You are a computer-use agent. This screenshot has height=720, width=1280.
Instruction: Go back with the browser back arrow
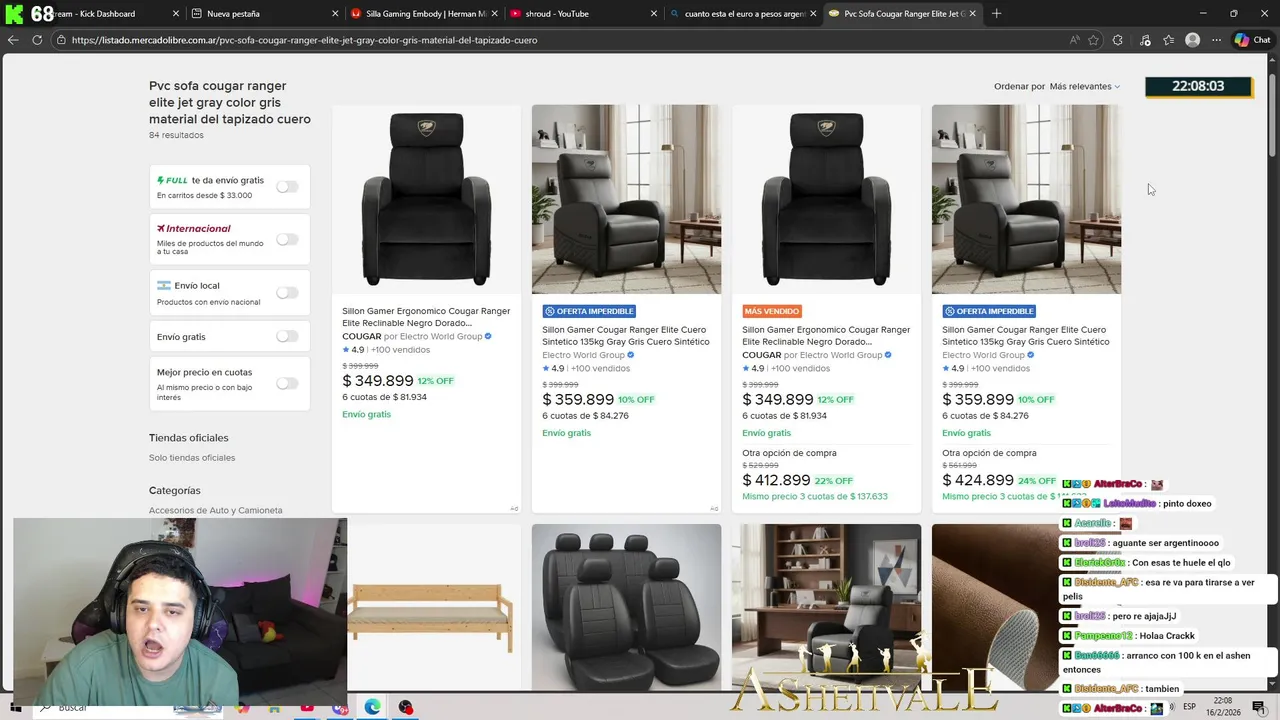pyautogui.click(x=13, y=40)
